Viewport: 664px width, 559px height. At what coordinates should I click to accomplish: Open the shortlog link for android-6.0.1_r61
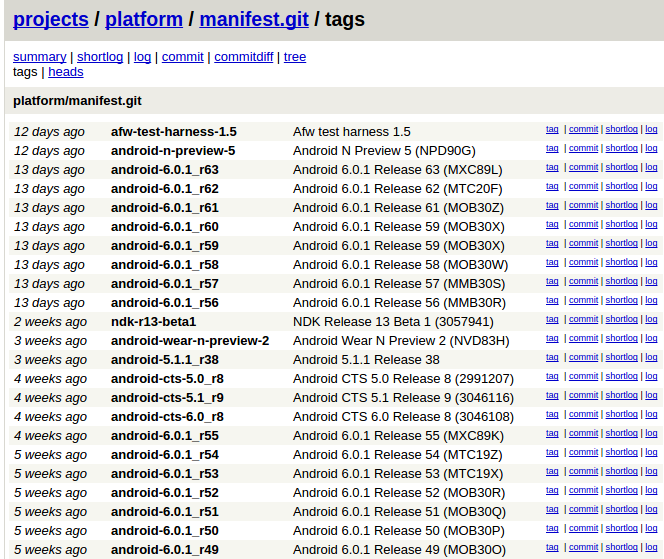622,205
